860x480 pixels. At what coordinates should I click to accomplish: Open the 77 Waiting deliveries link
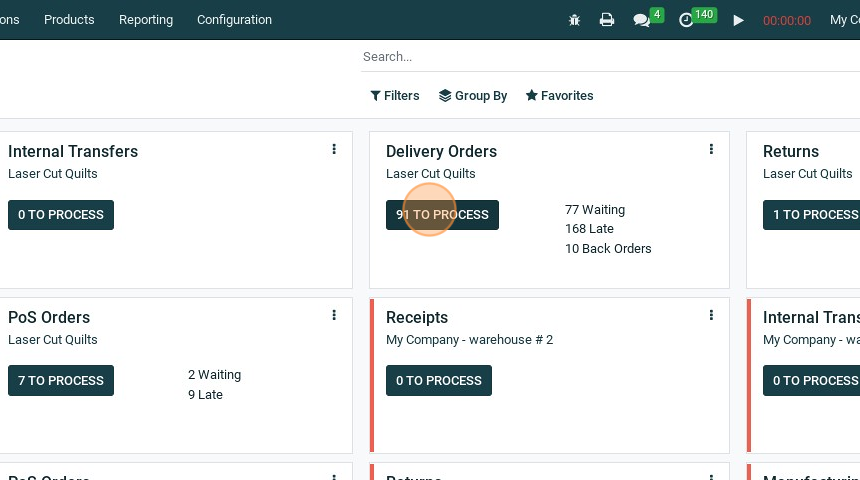click(x=595, y=210)
